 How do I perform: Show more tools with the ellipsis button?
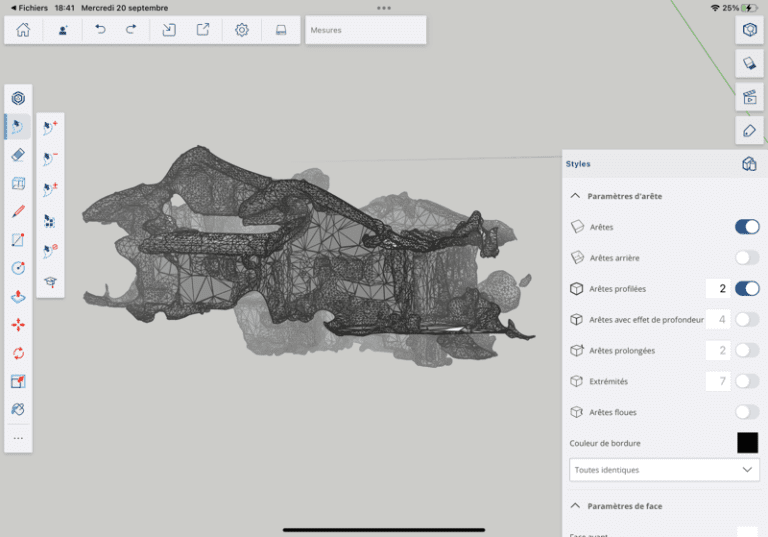click(x=18, y=438)
